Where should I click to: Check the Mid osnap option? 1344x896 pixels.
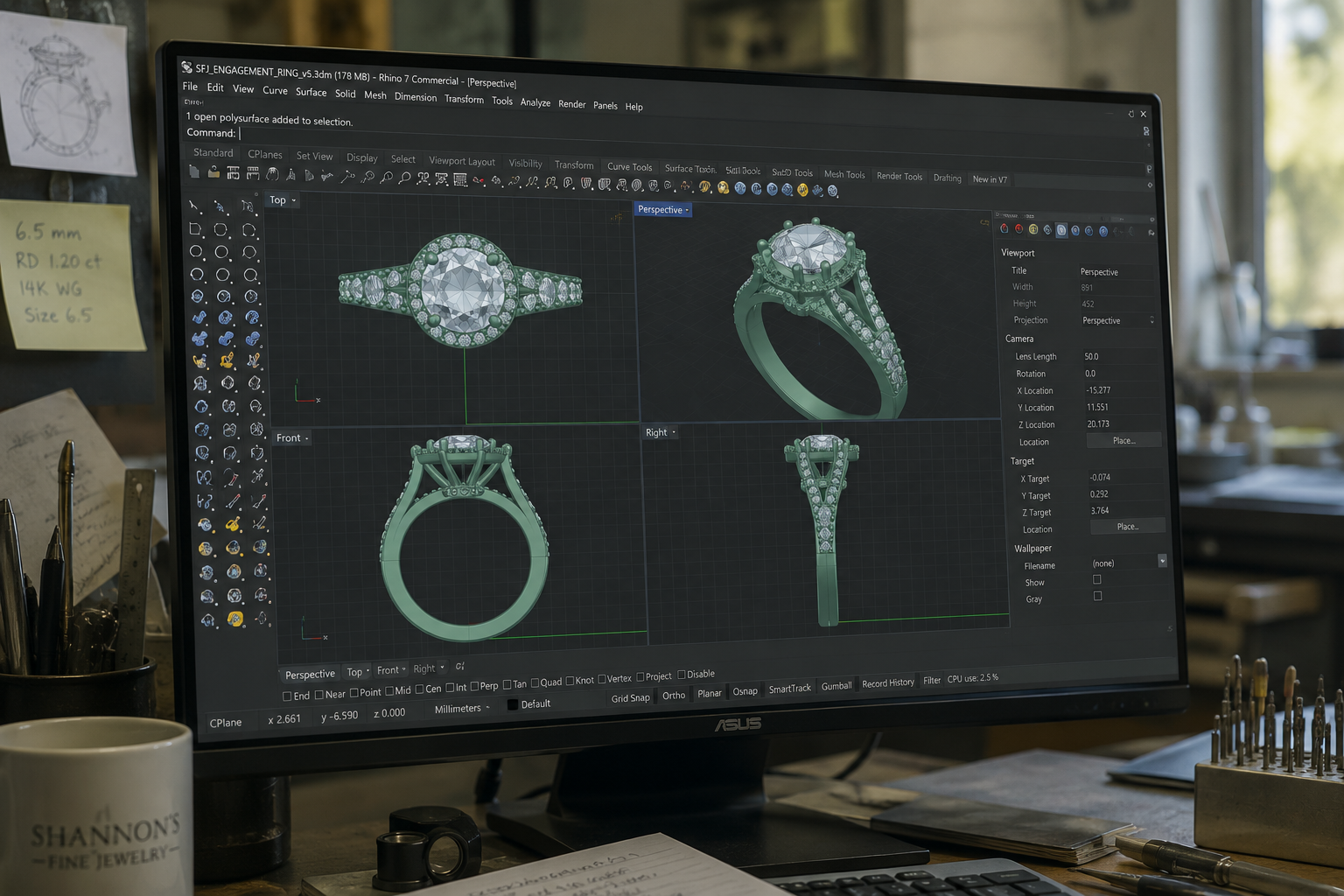(389, 691)
